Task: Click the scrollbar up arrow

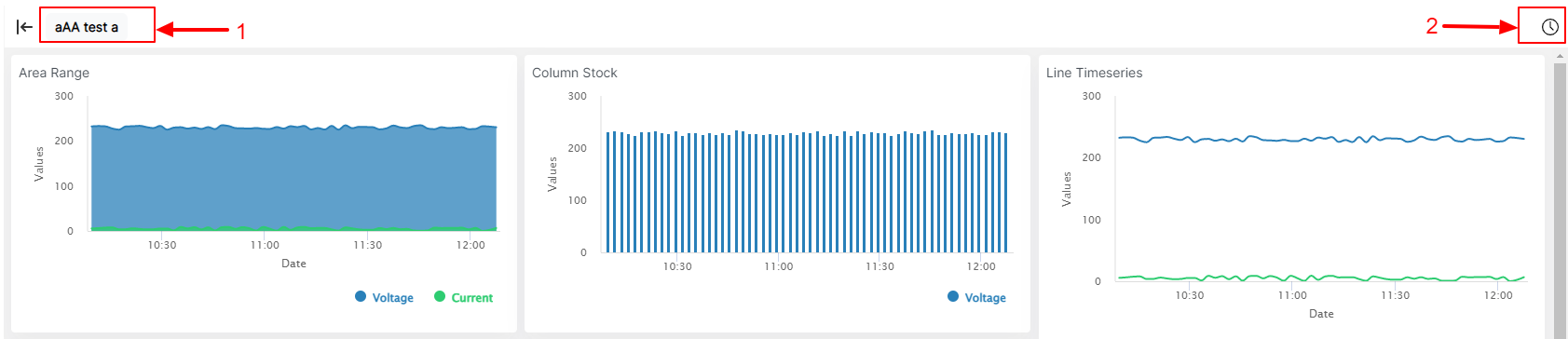Action: (x=1560, y=58)
